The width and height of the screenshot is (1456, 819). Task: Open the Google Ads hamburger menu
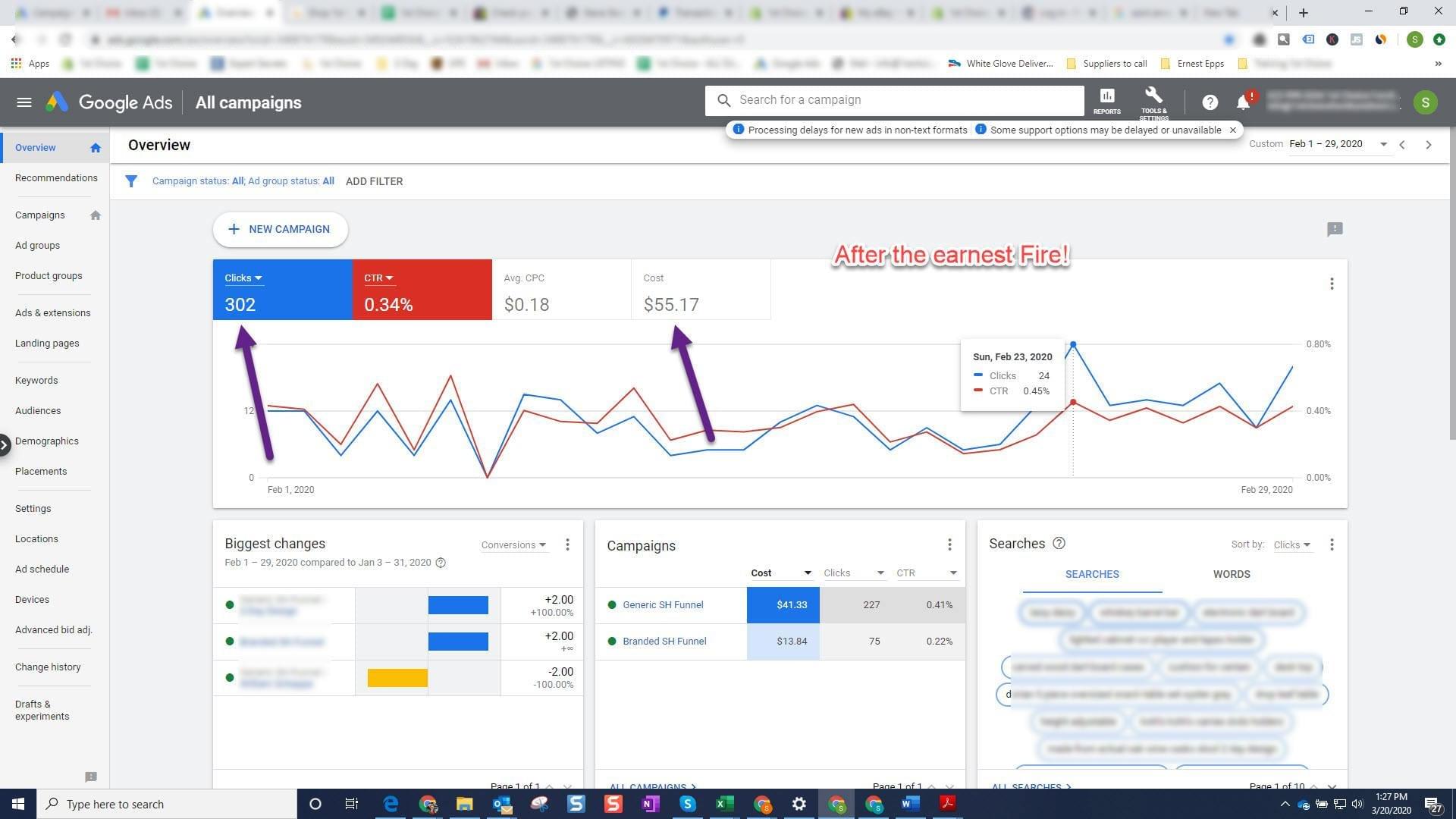[24, 102]
